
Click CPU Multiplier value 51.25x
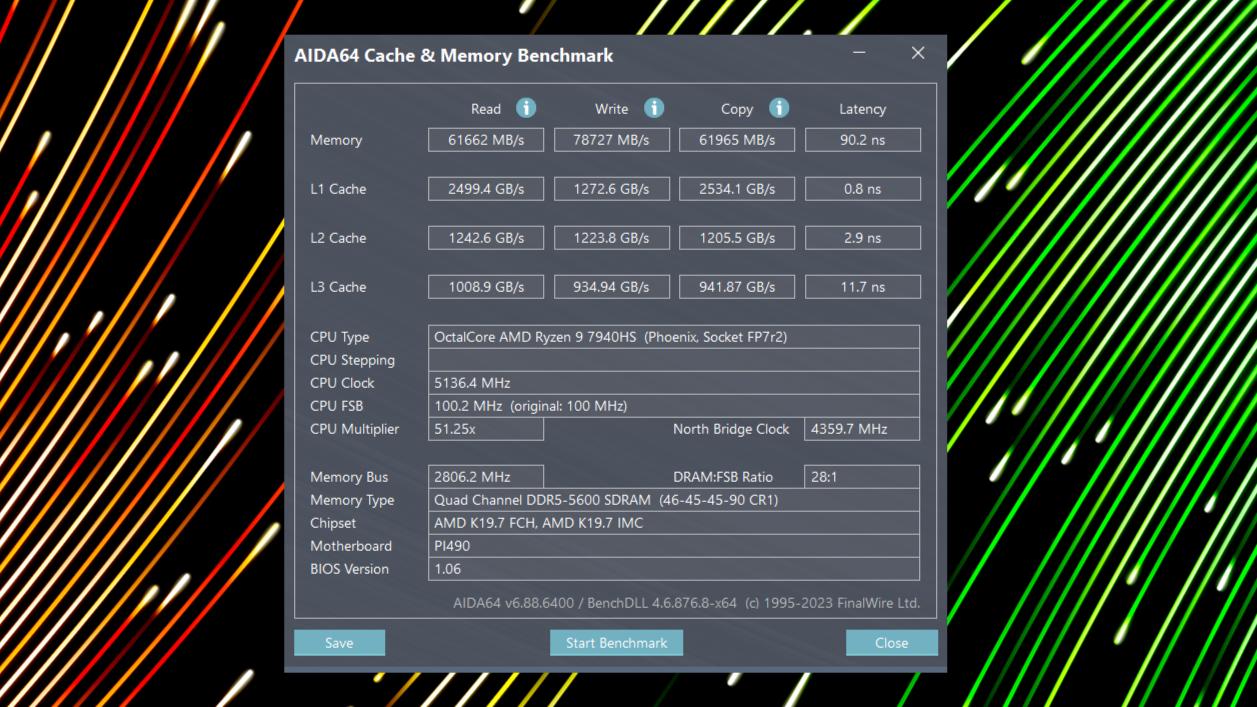pos(486,429)
